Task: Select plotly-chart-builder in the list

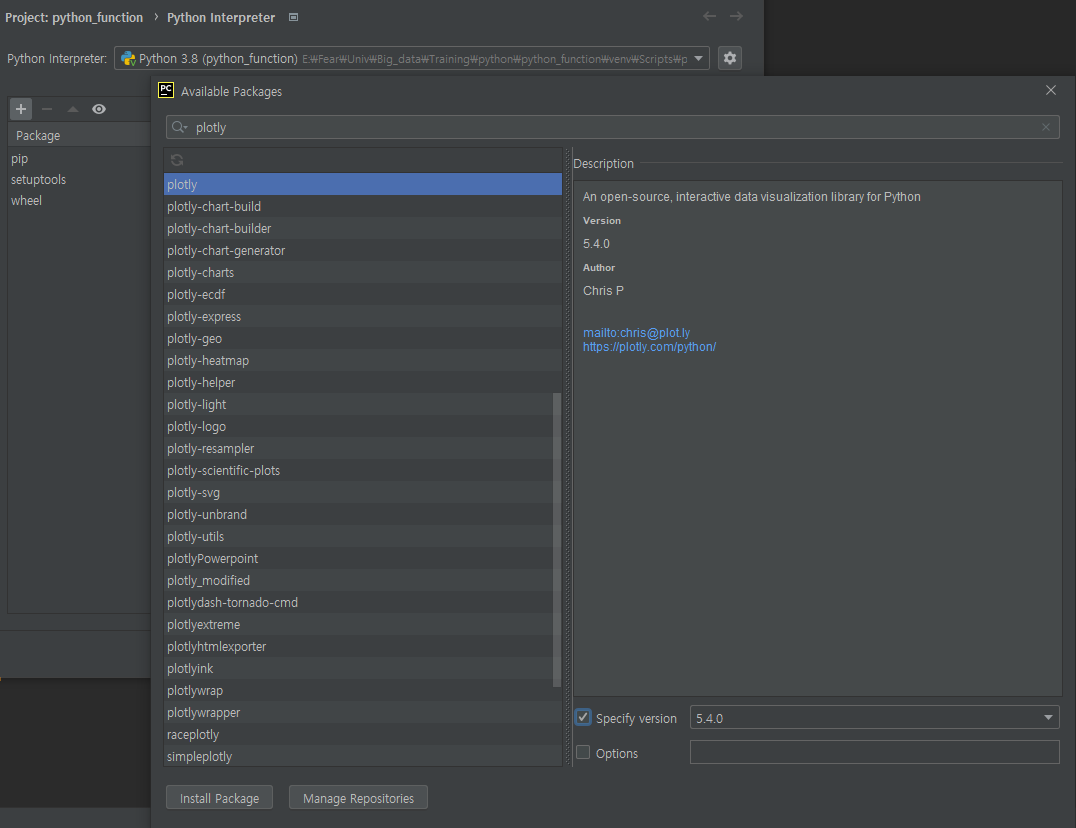Action: point(362,228)
